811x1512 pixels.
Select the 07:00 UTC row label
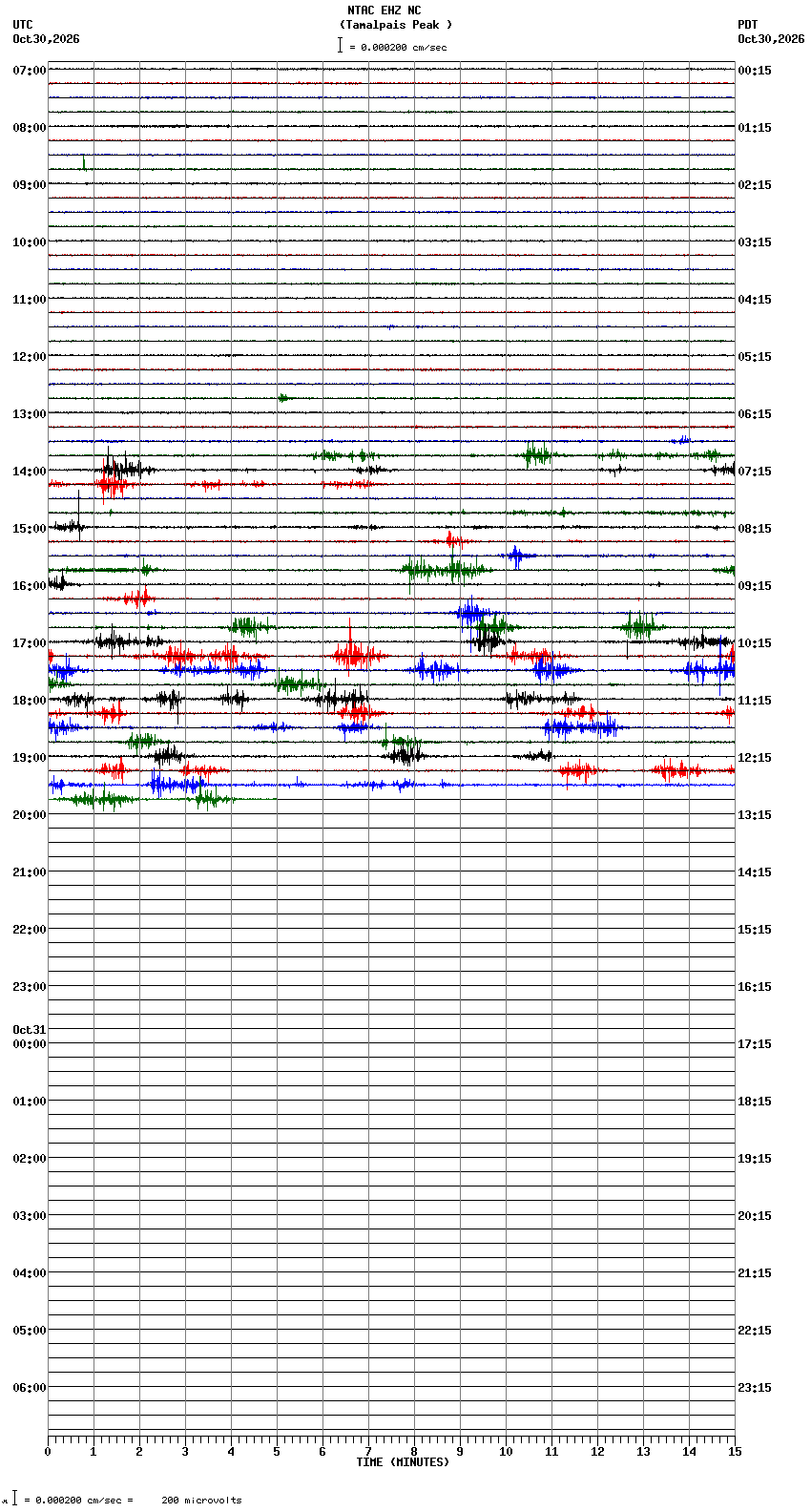tap(30, 71)
